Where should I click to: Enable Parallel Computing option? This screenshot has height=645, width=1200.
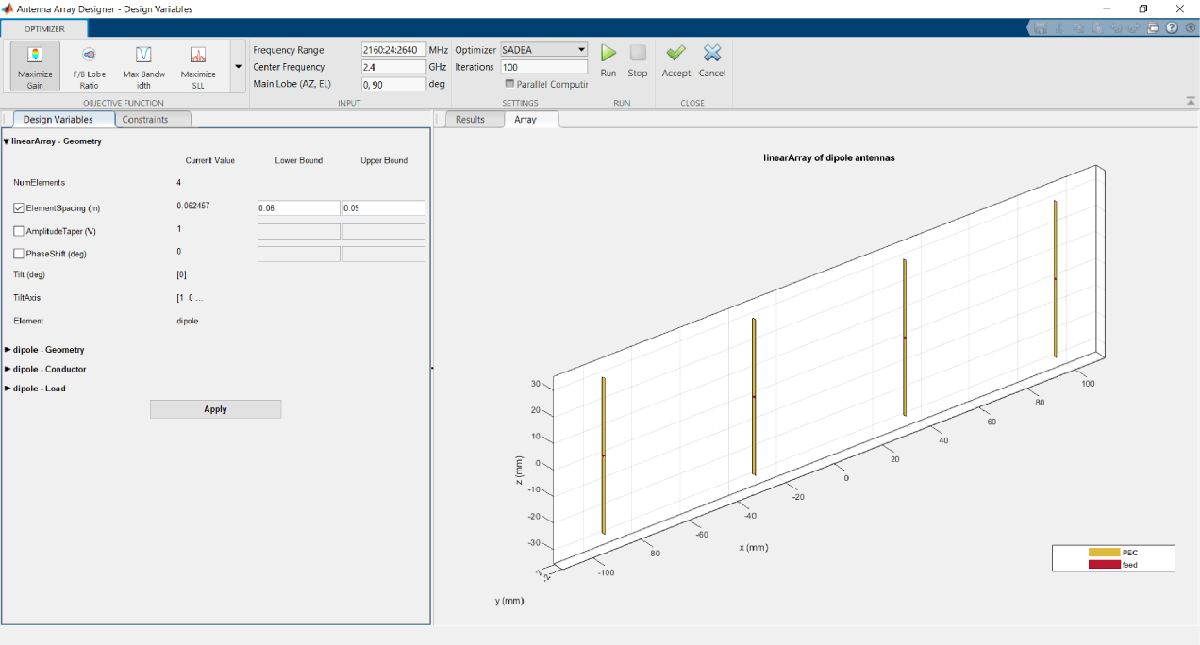pos(510,84)
